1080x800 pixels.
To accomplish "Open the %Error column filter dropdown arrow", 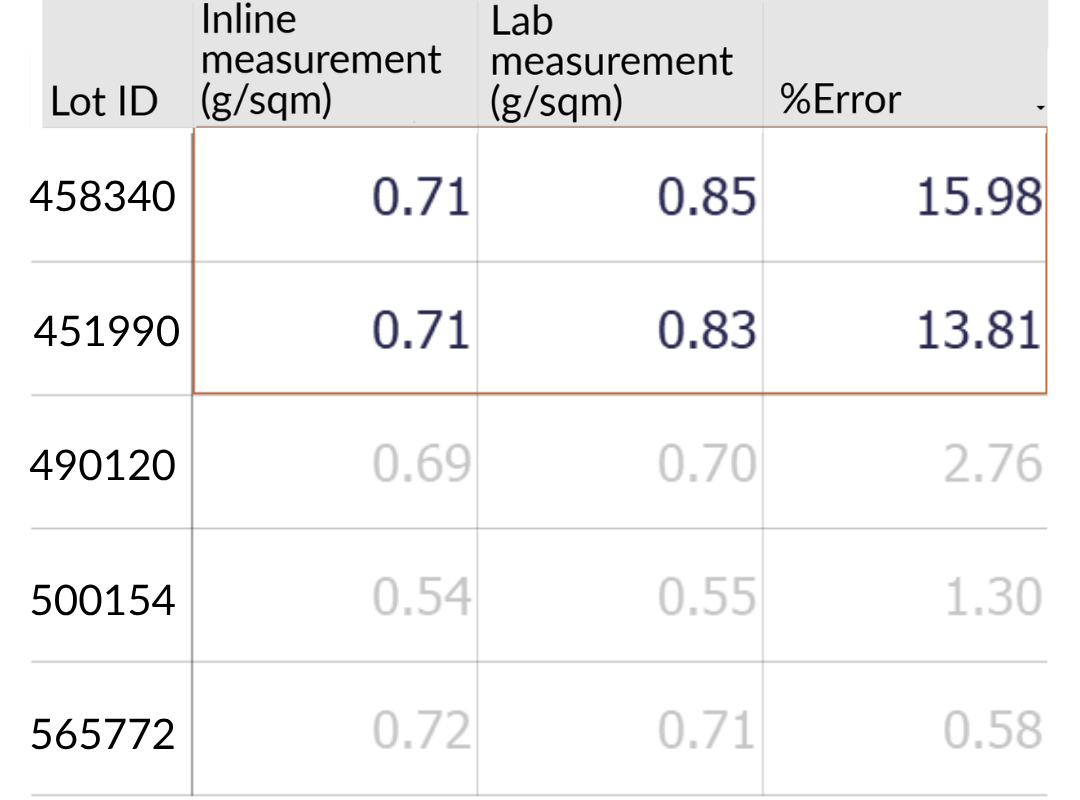I will click(x=1040, y=105).
